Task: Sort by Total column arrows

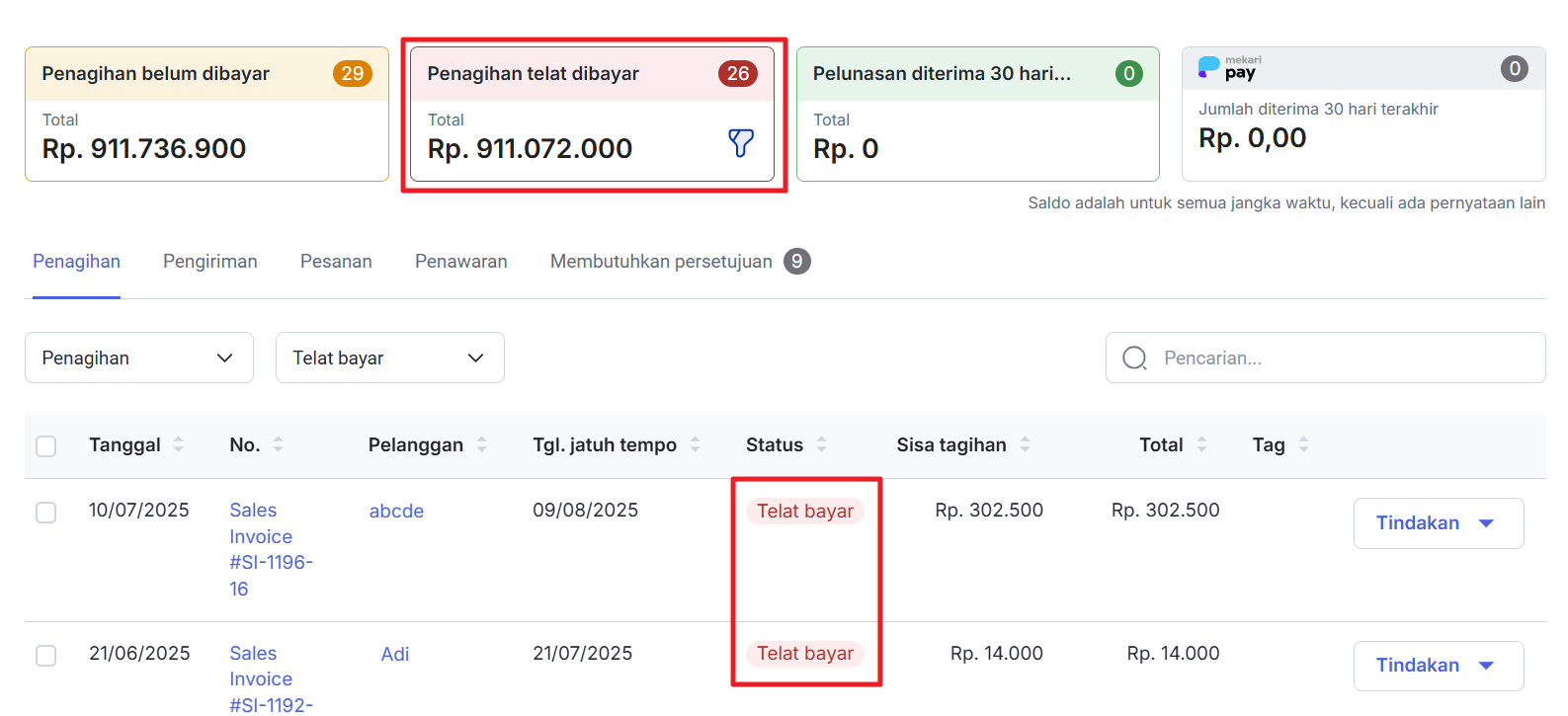Action: point(1201,444)
